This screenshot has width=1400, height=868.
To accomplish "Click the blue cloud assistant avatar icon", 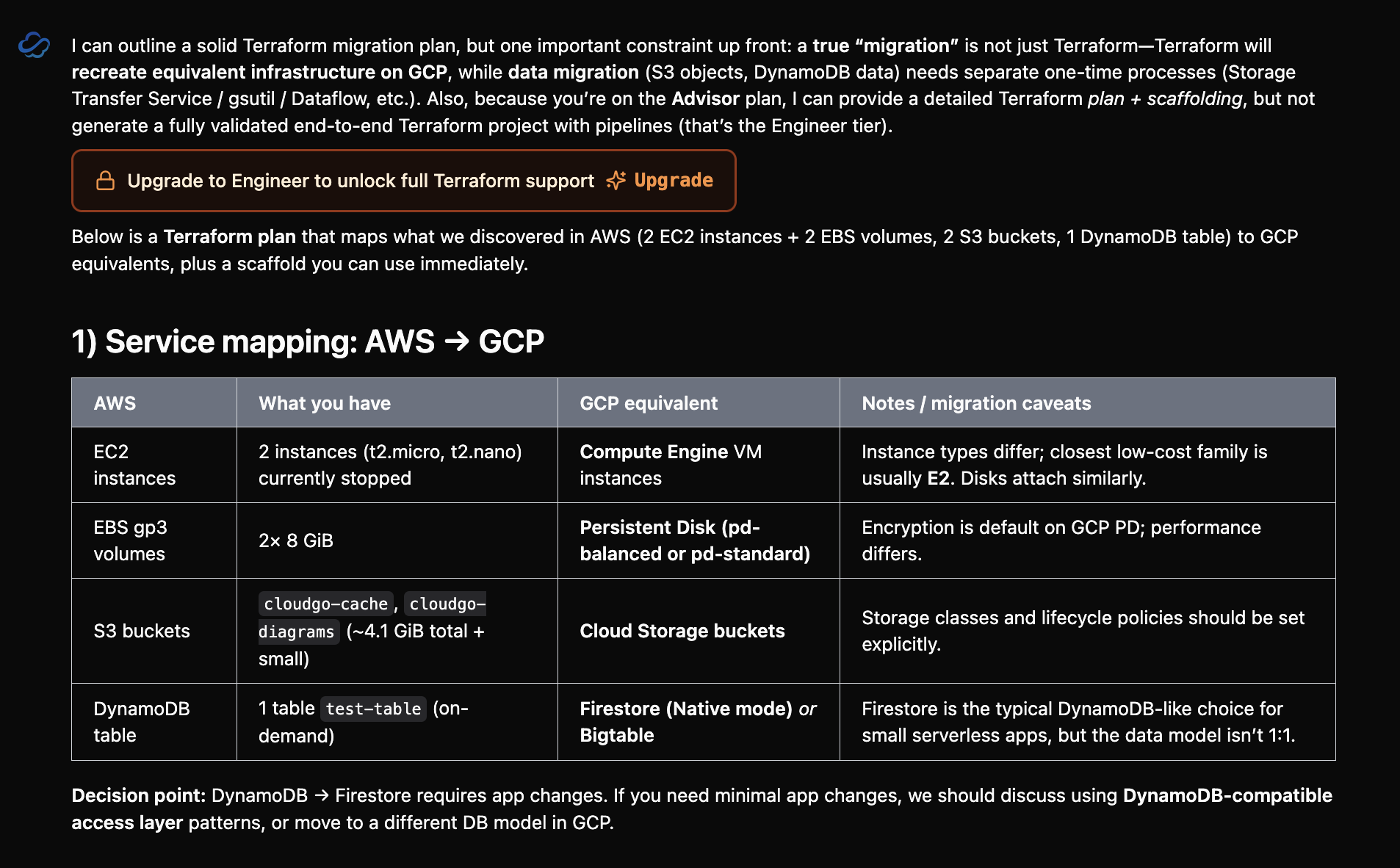I will tap(34, 46).
